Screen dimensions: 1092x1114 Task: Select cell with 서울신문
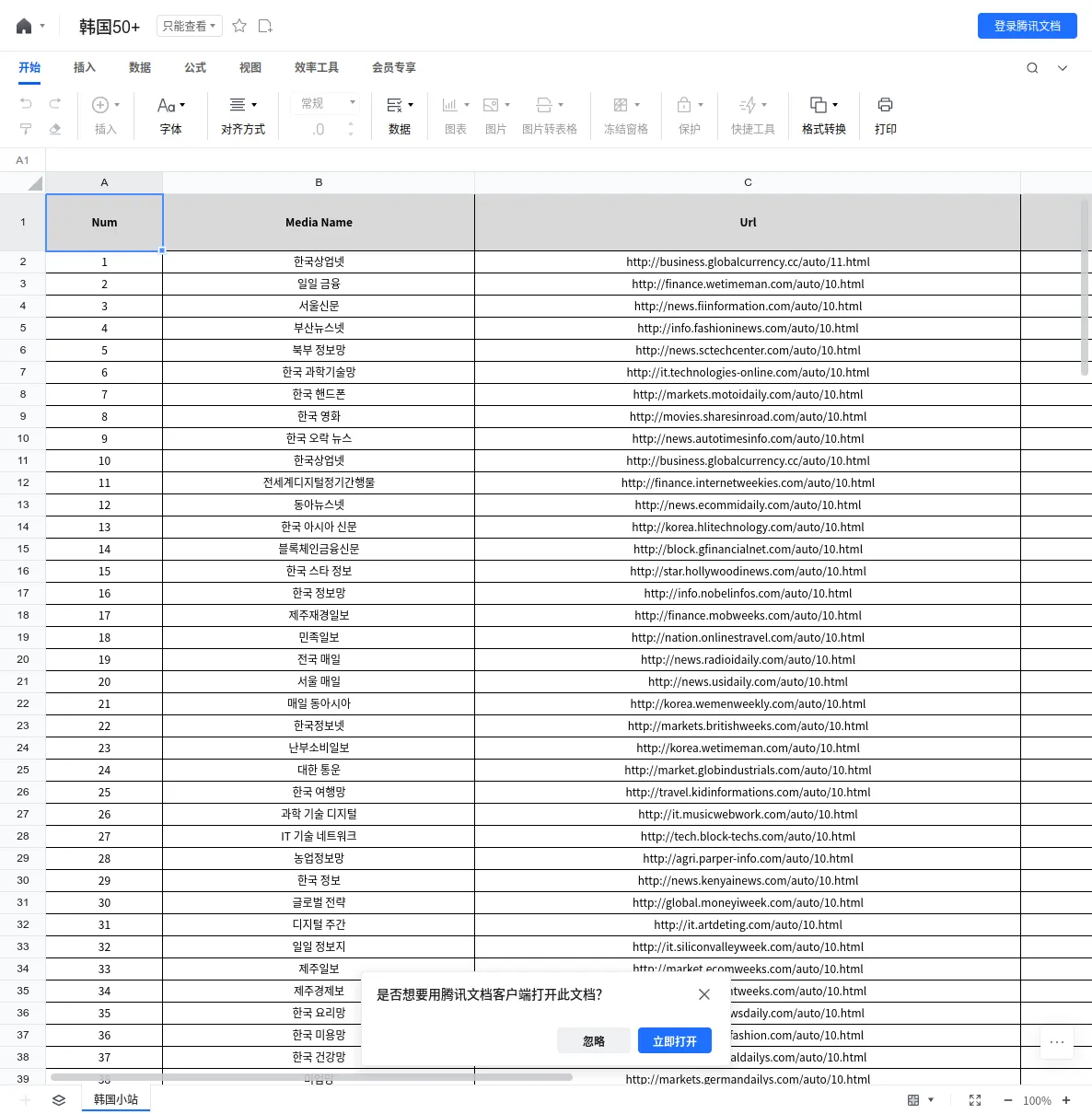(x=319, y=306)
